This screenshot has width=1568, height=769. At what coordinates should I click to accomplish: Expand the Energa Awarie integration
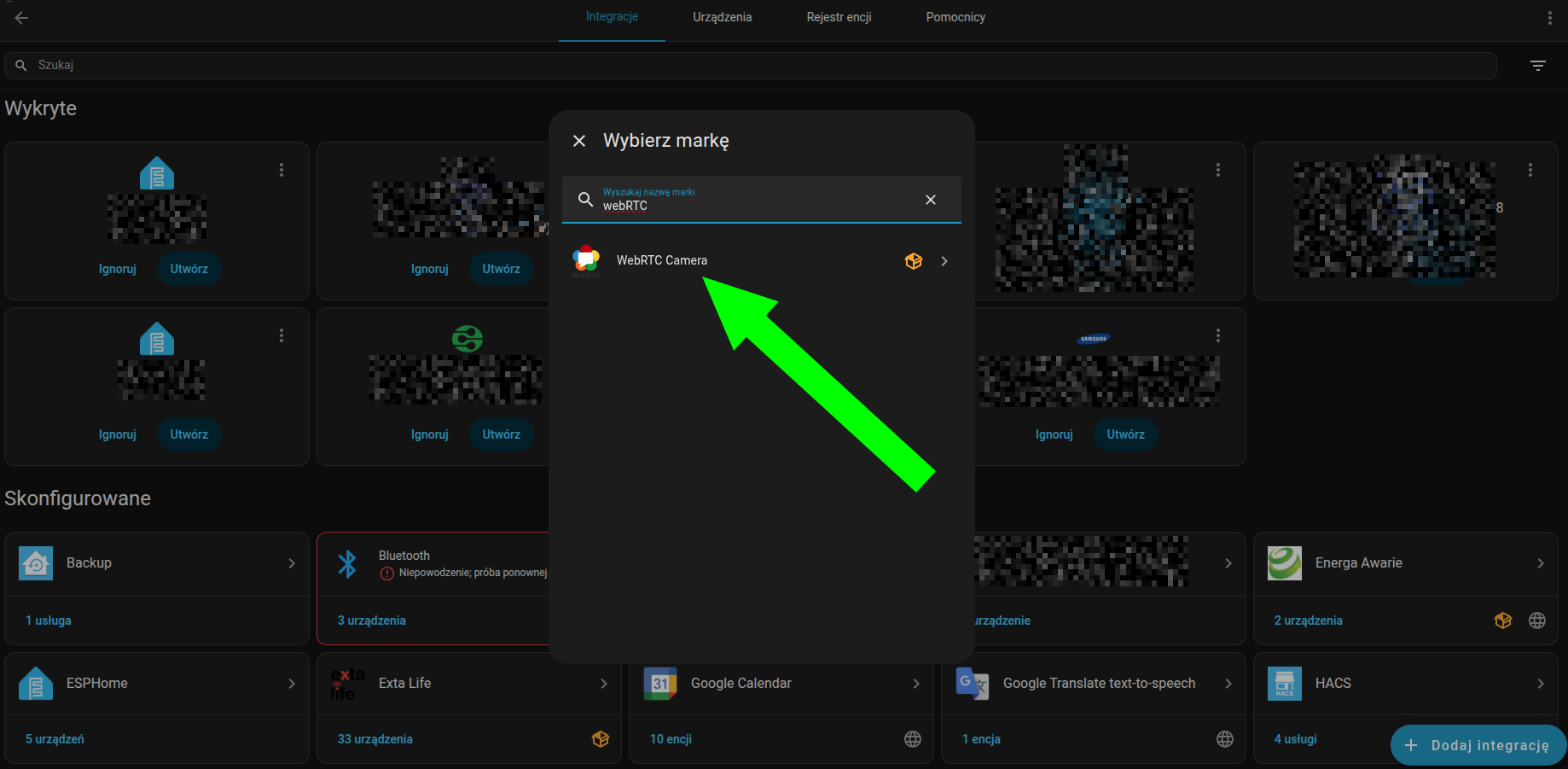(1540, 563)
